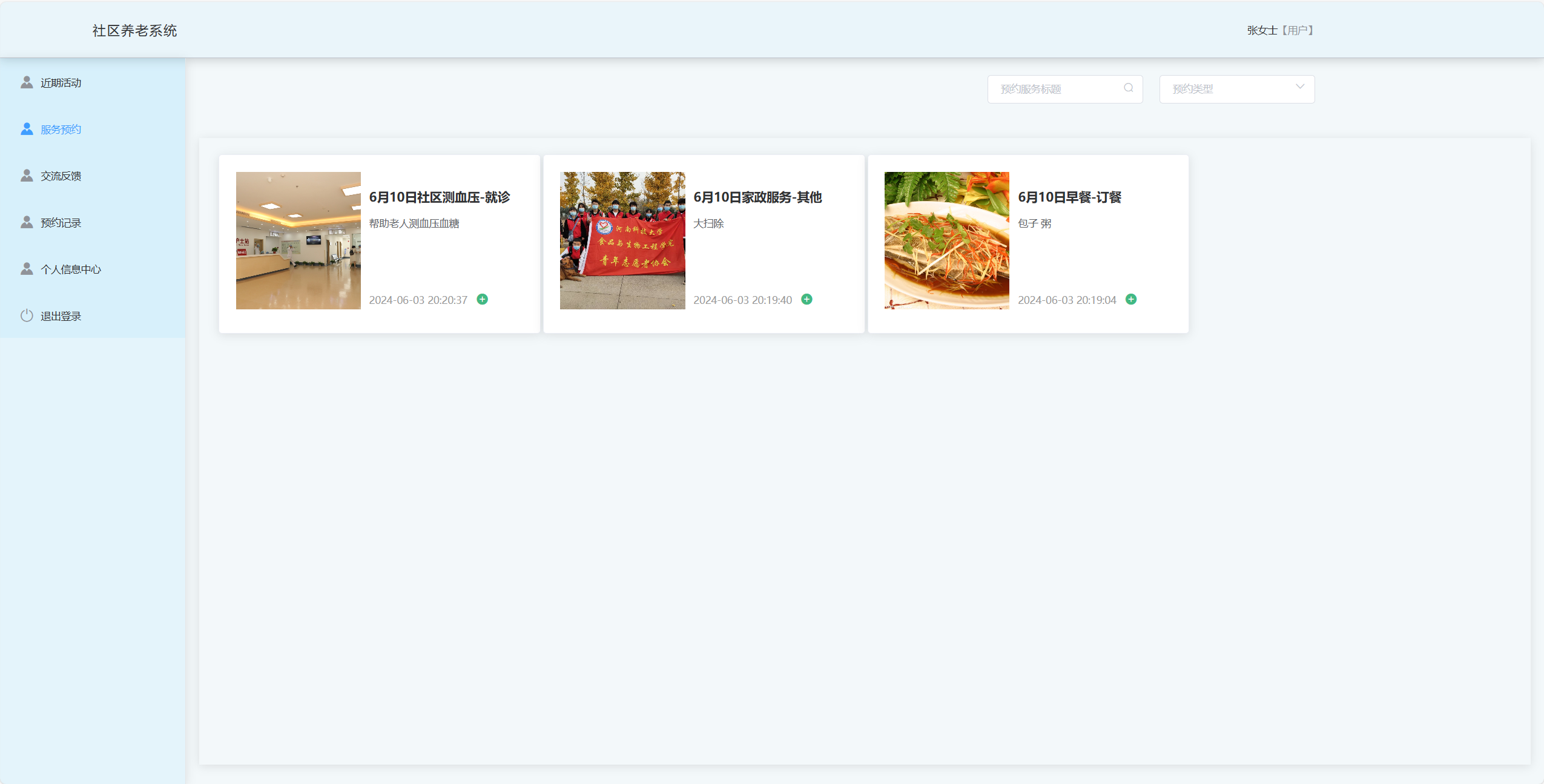Viewport: 1544px width, 784px height.
Task: Click the plus icon on 家政服务 card
Action: point(807,298)
